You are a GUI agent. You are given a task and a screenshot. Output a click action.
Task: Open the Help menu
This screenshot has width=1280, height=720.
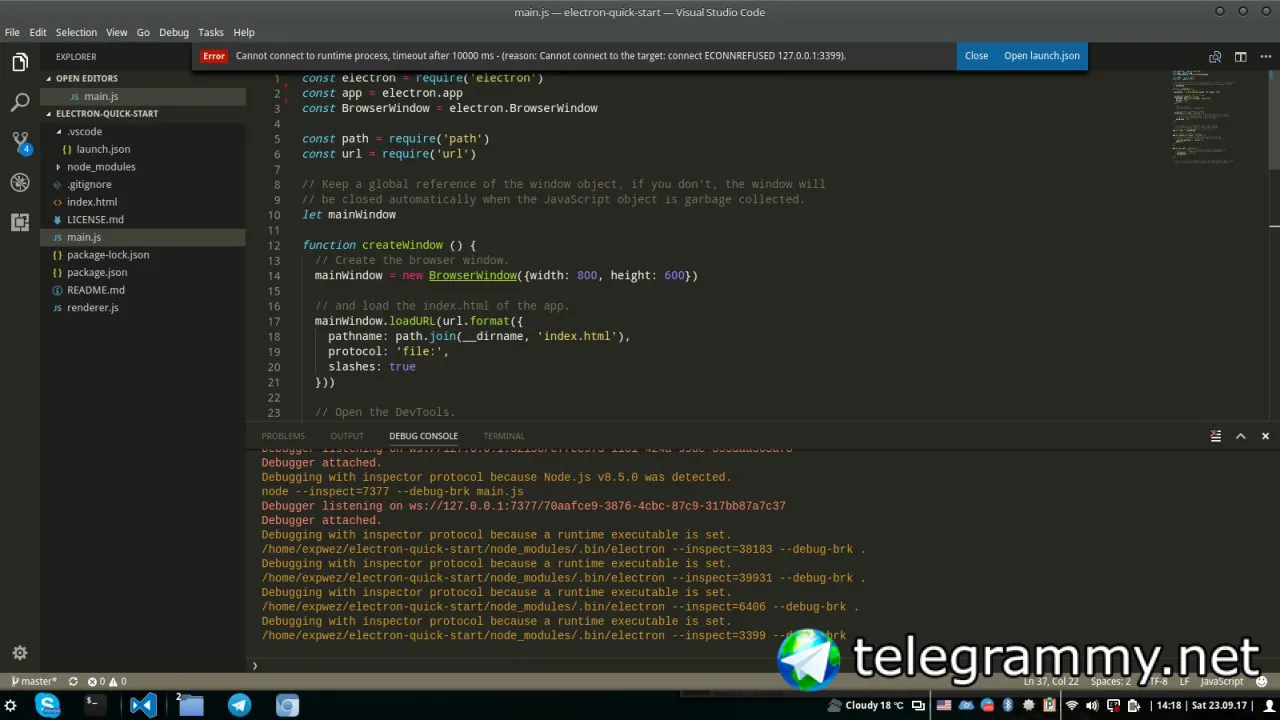[244, 32]
